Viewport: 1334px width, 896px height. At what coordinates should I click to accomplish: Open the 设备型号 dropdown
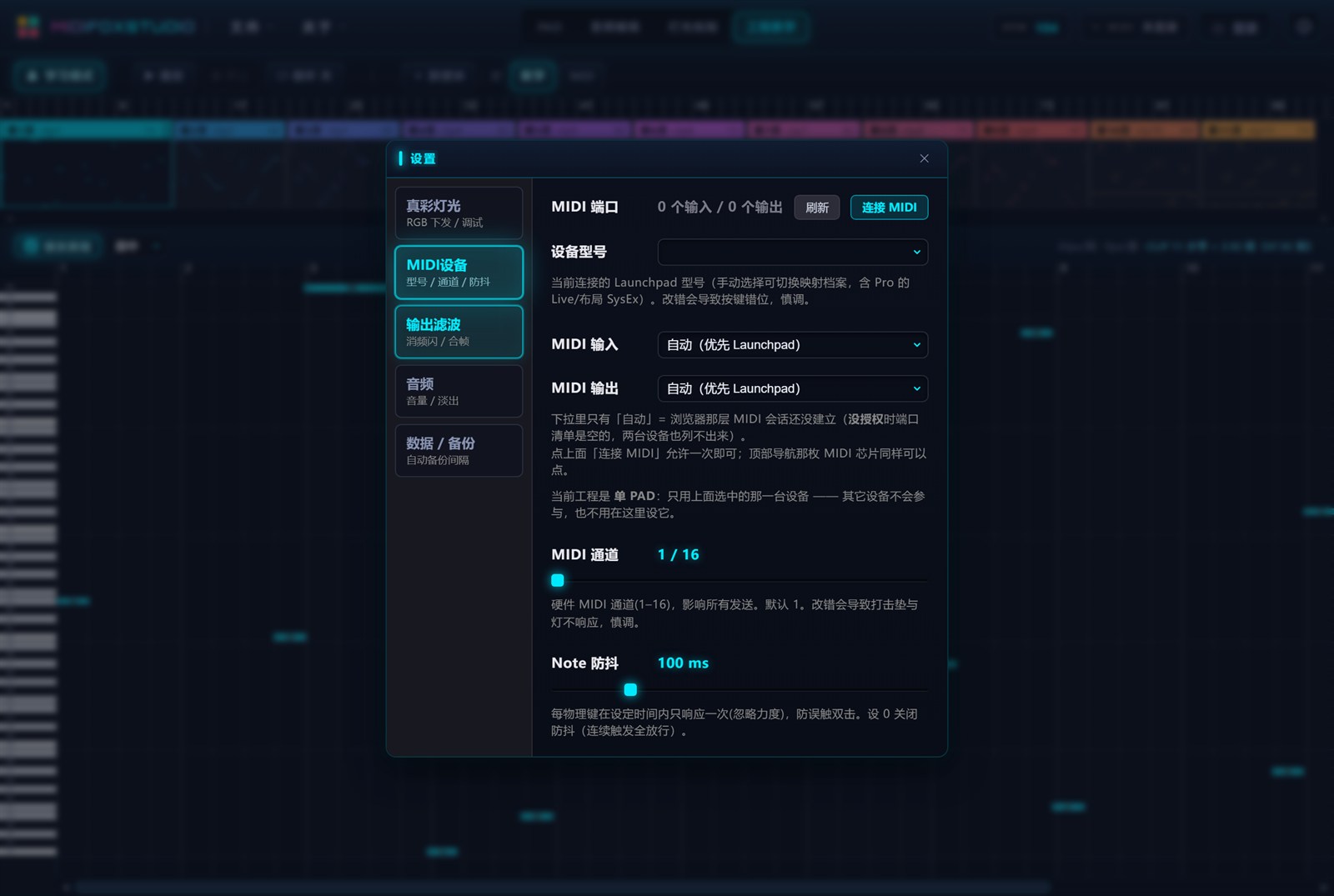(793, 252)
